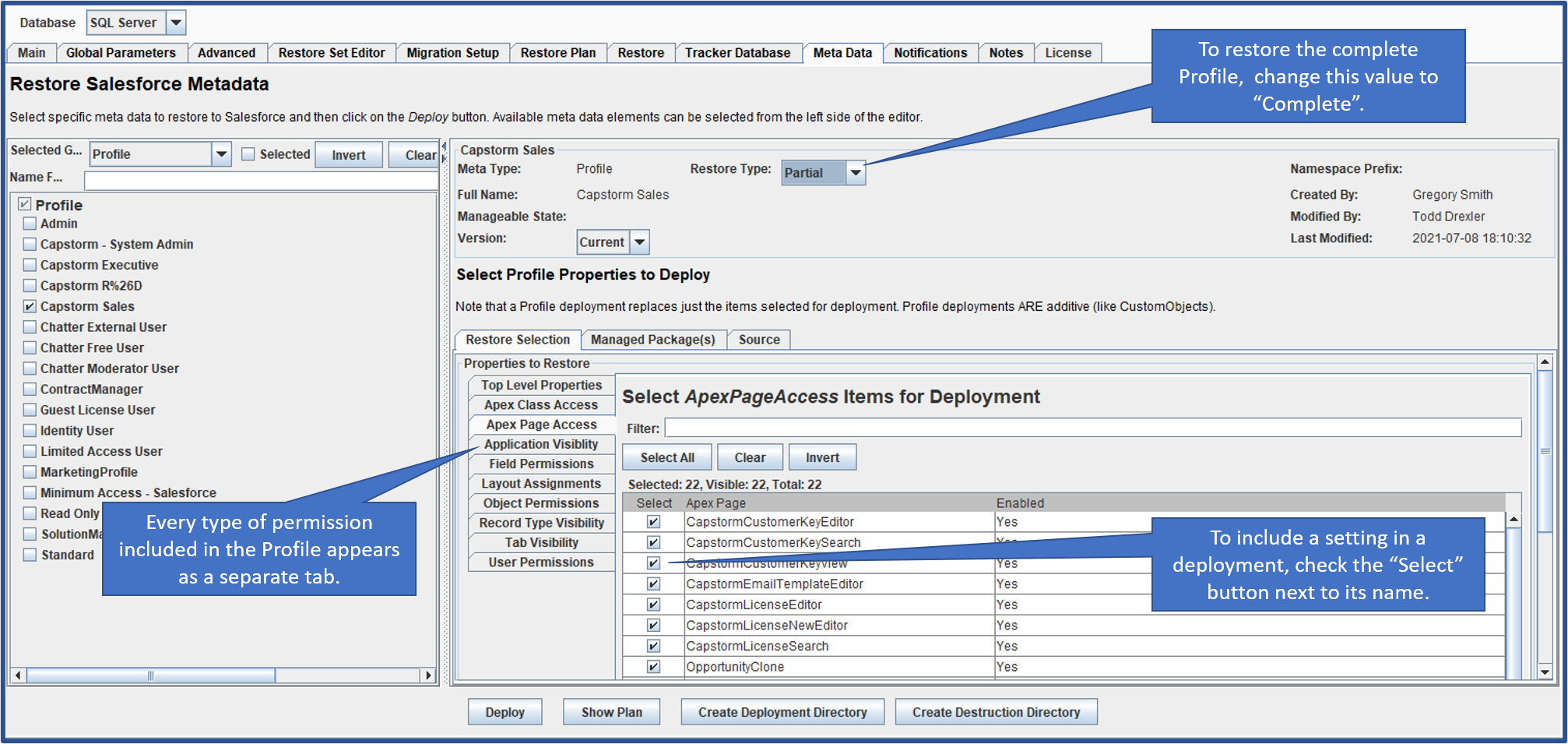Open the License tab
The width and height of the screenshot is (1568, 744).
[1068, 53]
